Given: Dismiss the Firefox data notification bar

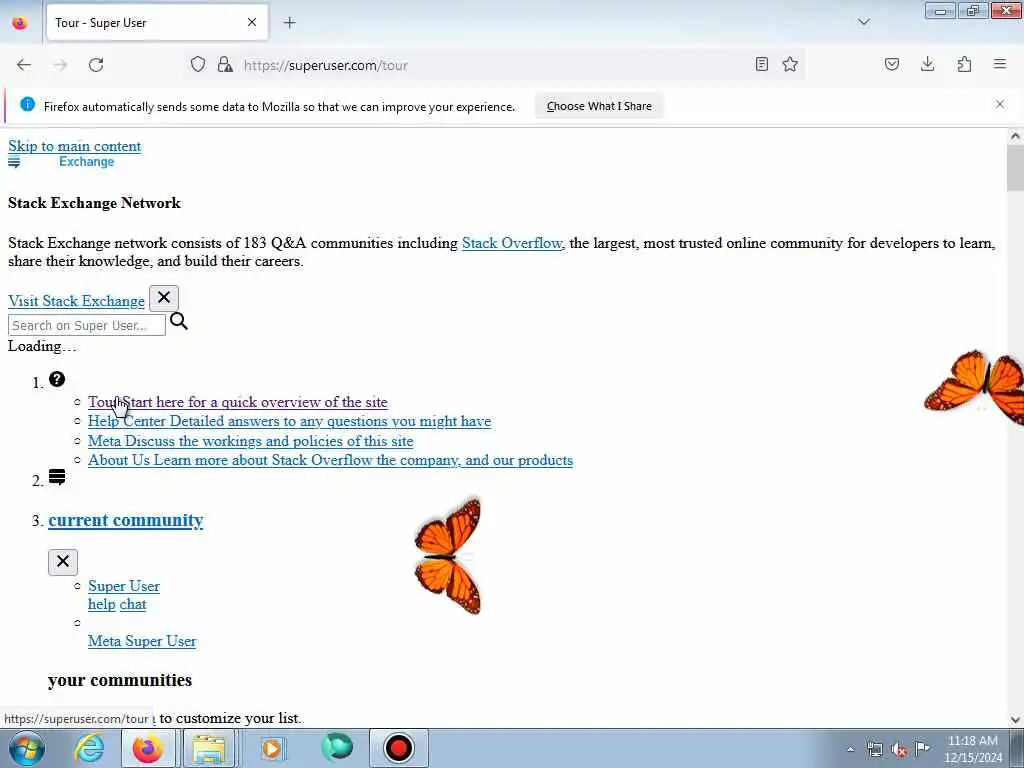Looking at the screenshot, I should click(x=1000, y=104).
